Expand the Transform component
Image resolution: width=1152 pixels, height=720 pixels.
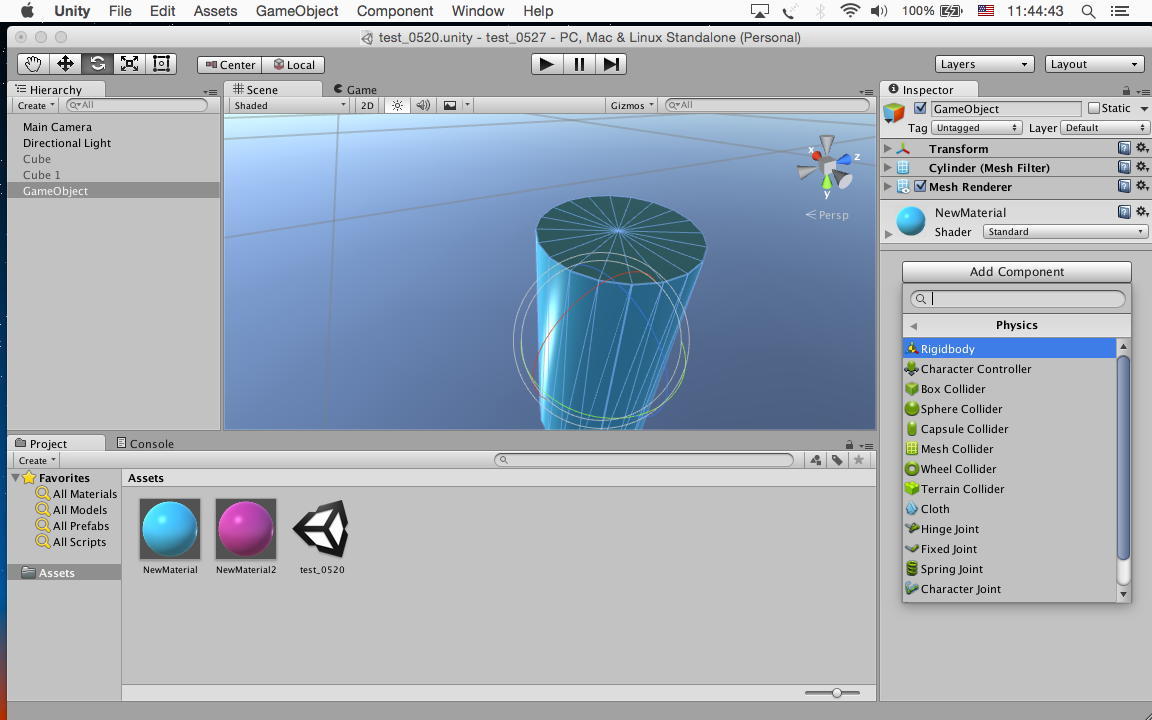(x=888, y=149)
